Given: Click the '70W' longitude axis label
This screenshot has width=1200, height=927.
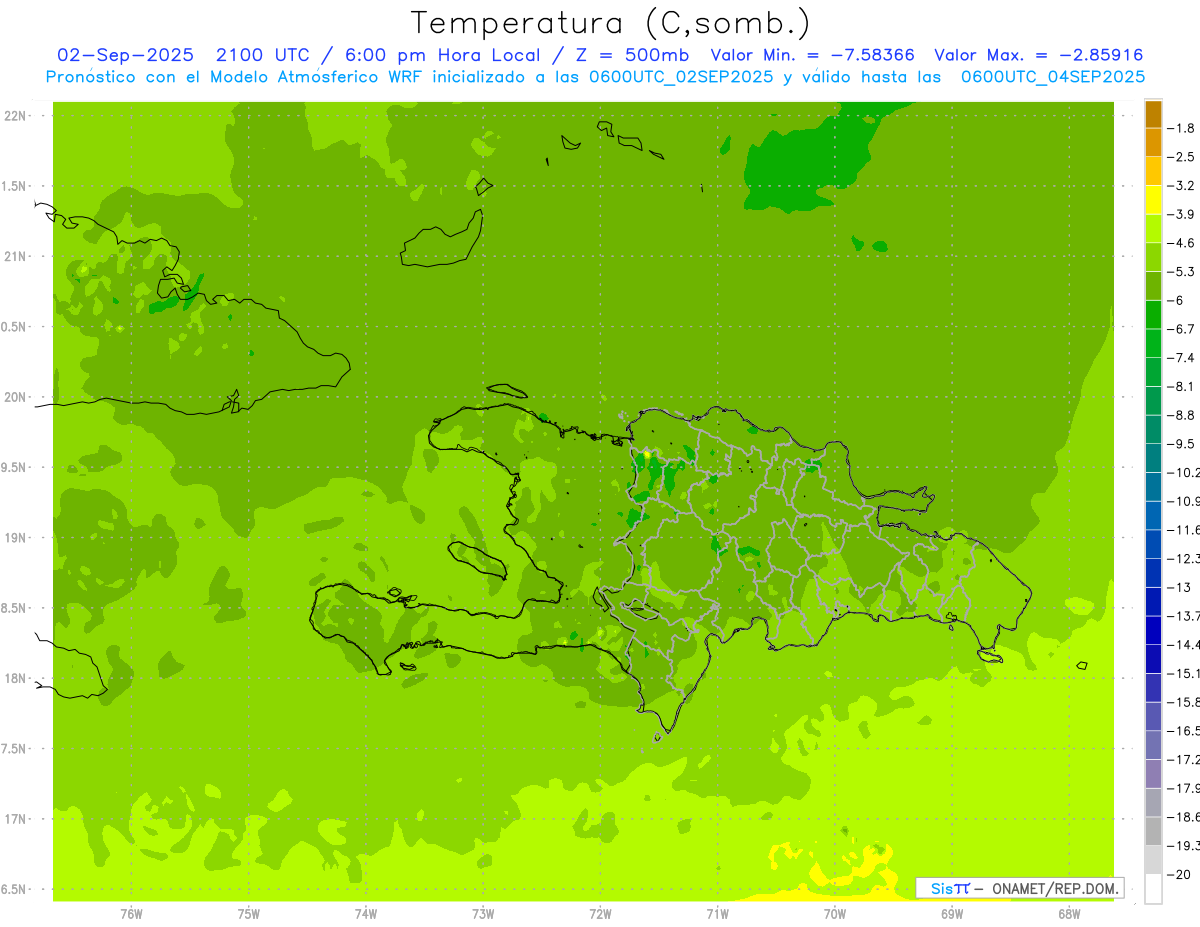Looking at the screenshot, I should click(x=835, y=913).
